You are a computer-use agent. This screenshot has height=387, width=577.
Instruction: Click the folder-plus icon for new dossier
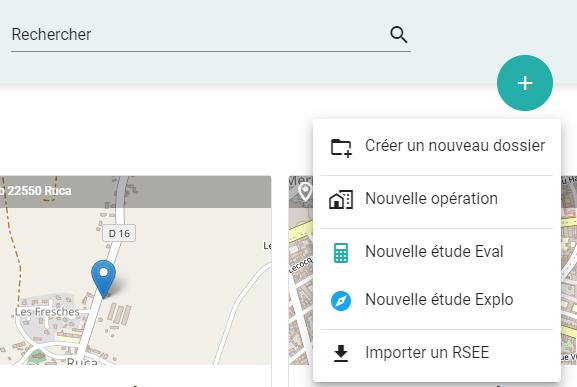point(341,148)
